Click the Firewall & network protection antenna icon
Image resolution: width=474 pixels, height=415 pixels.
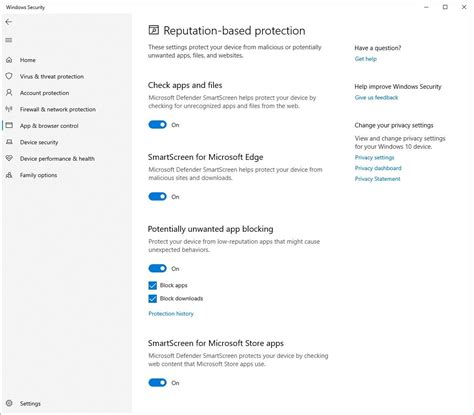[x=9, y=109]
